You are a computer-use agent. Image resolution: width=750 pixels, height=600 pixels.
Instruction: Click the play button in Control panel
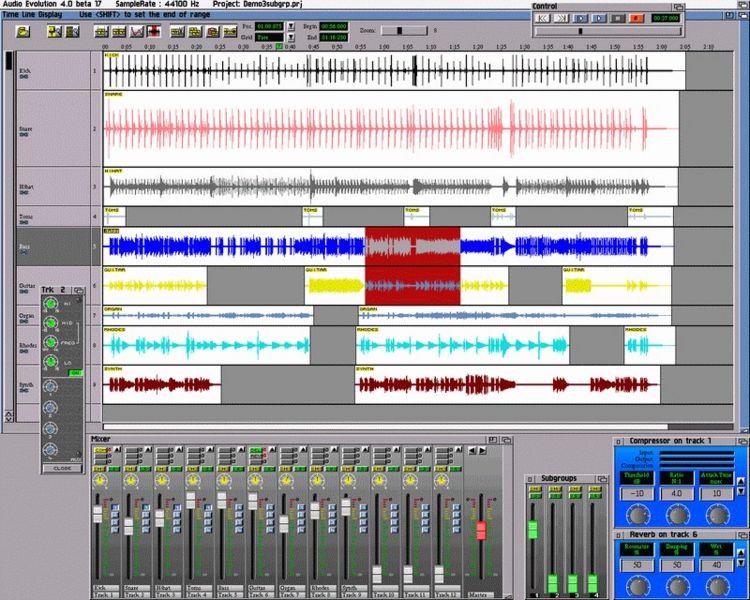tap(583, 18)
